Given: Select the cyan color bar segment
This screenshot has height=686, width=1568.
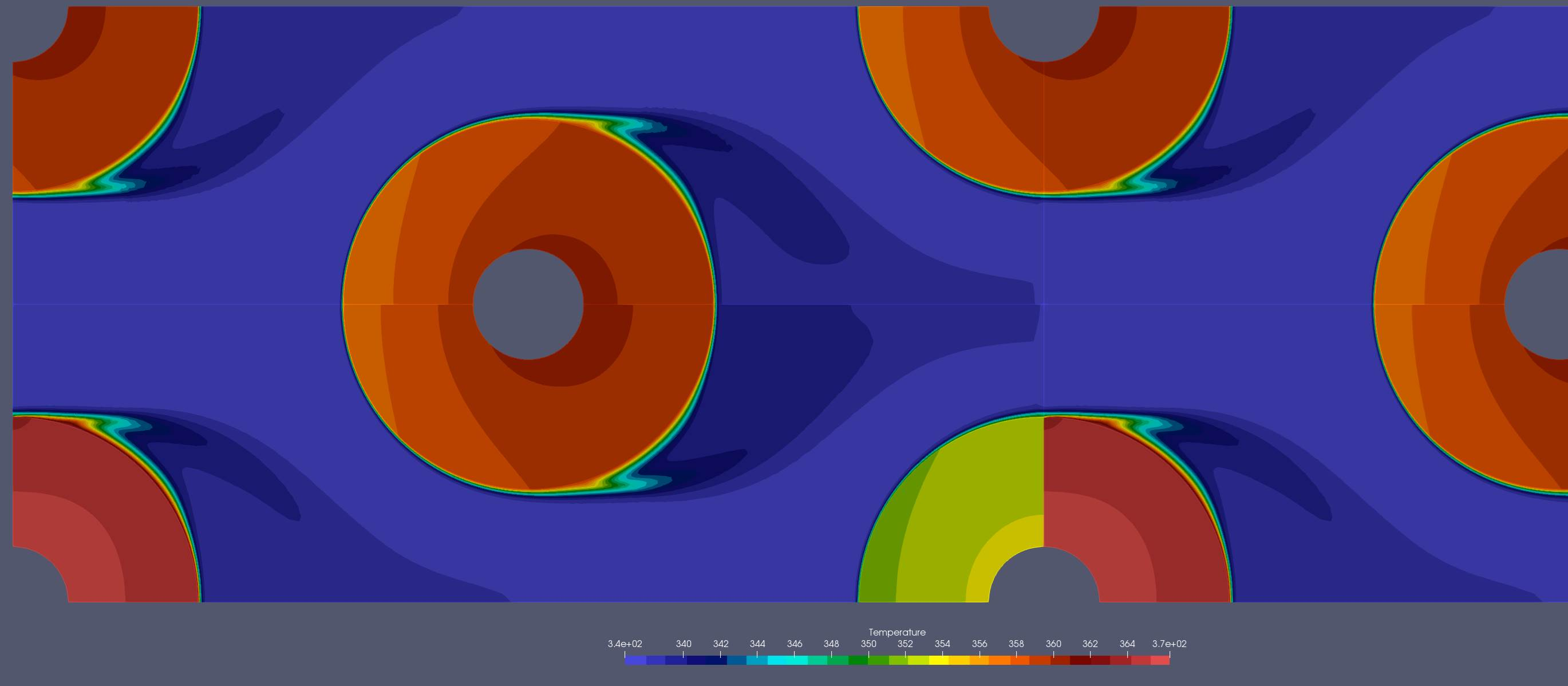Looking at the screenshot, I should pyautogui.click(x=778, y=660).
